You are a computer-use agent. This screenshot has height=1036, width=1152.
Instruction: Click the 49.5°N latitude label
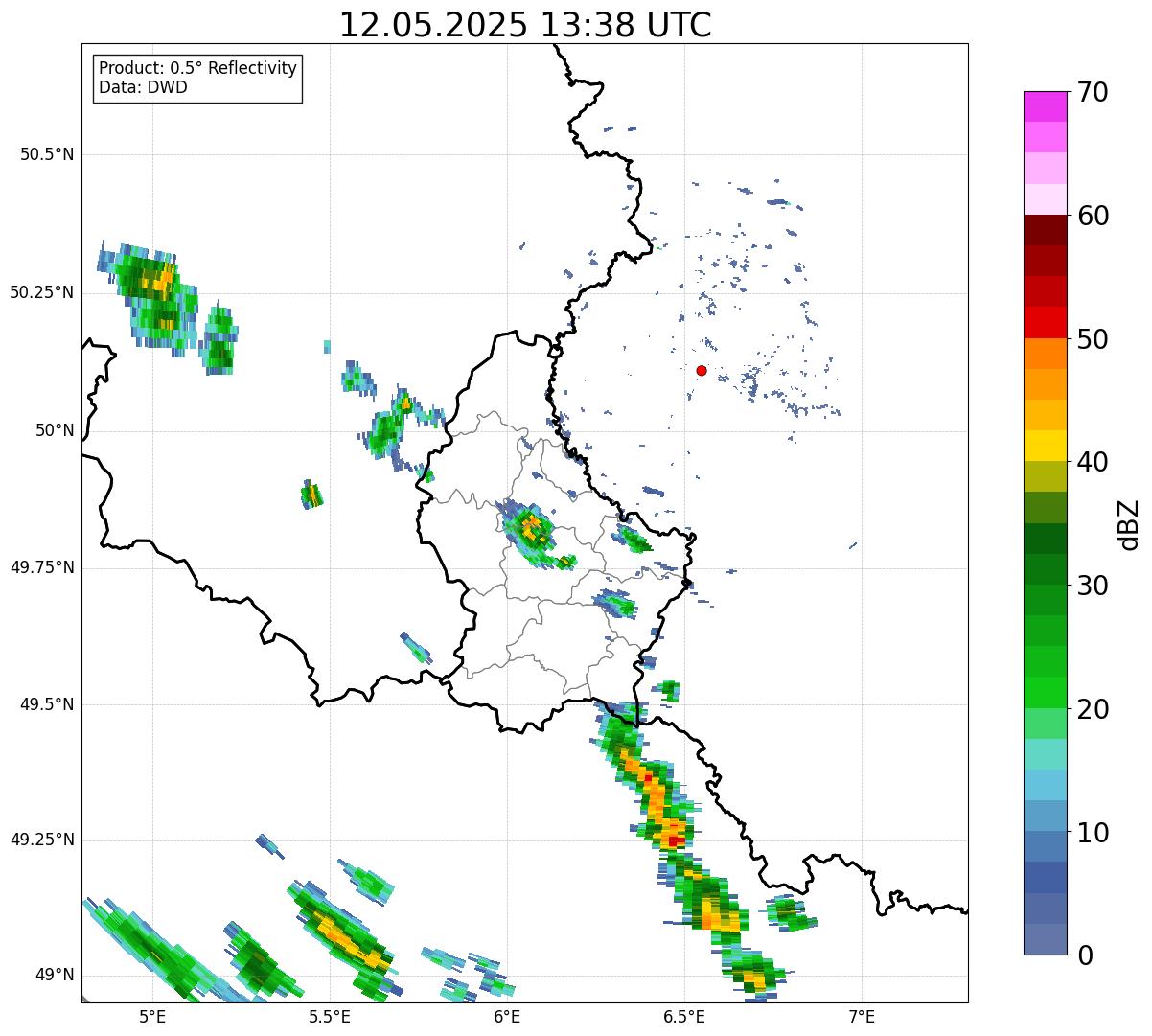pyautogui.click(x=47, y=704)
